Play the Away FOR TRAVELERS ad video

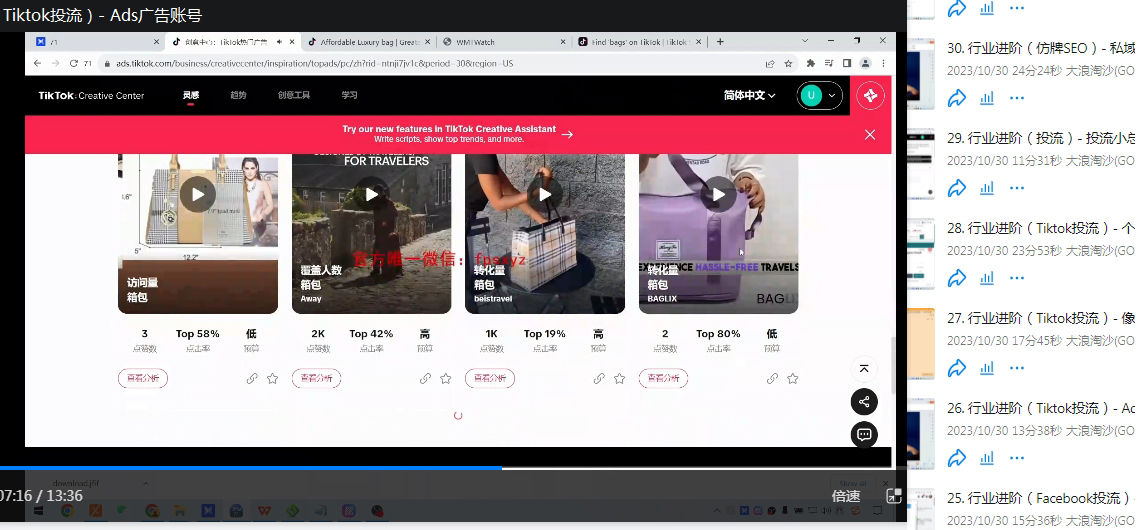(x=371, y=194)
